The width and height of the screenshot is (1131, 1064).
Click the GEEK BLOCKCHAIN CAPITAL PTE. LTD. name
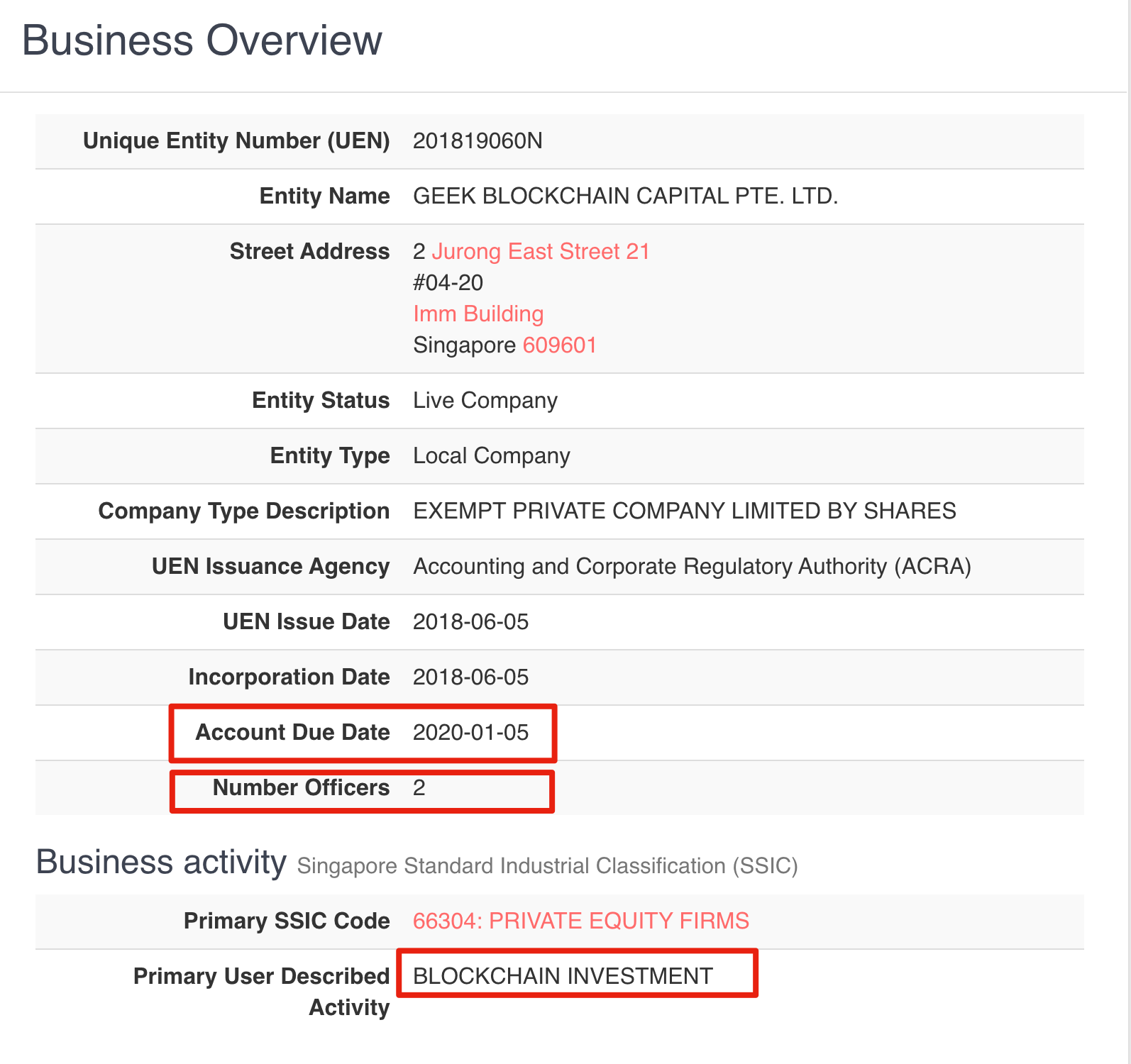tap(625, 196)
